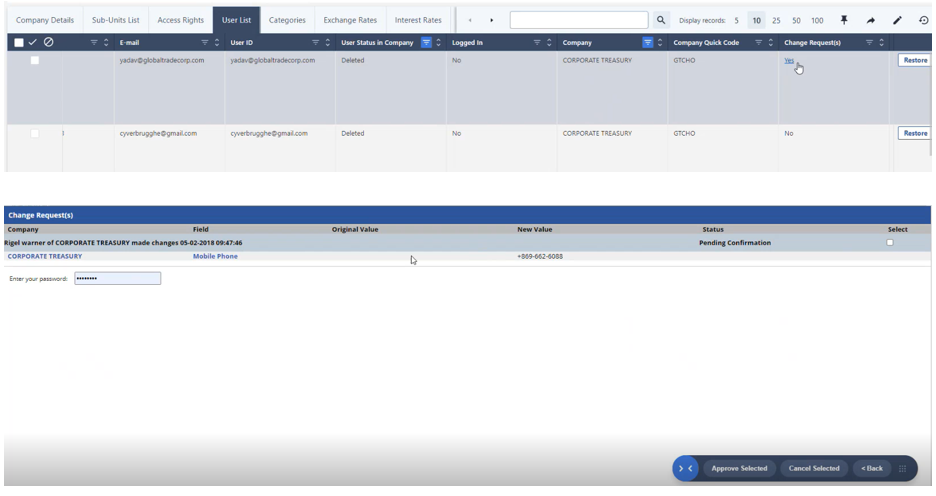Open active filter on User Status column
Viewport: 936px width, 496px height.
coord(426,42)
